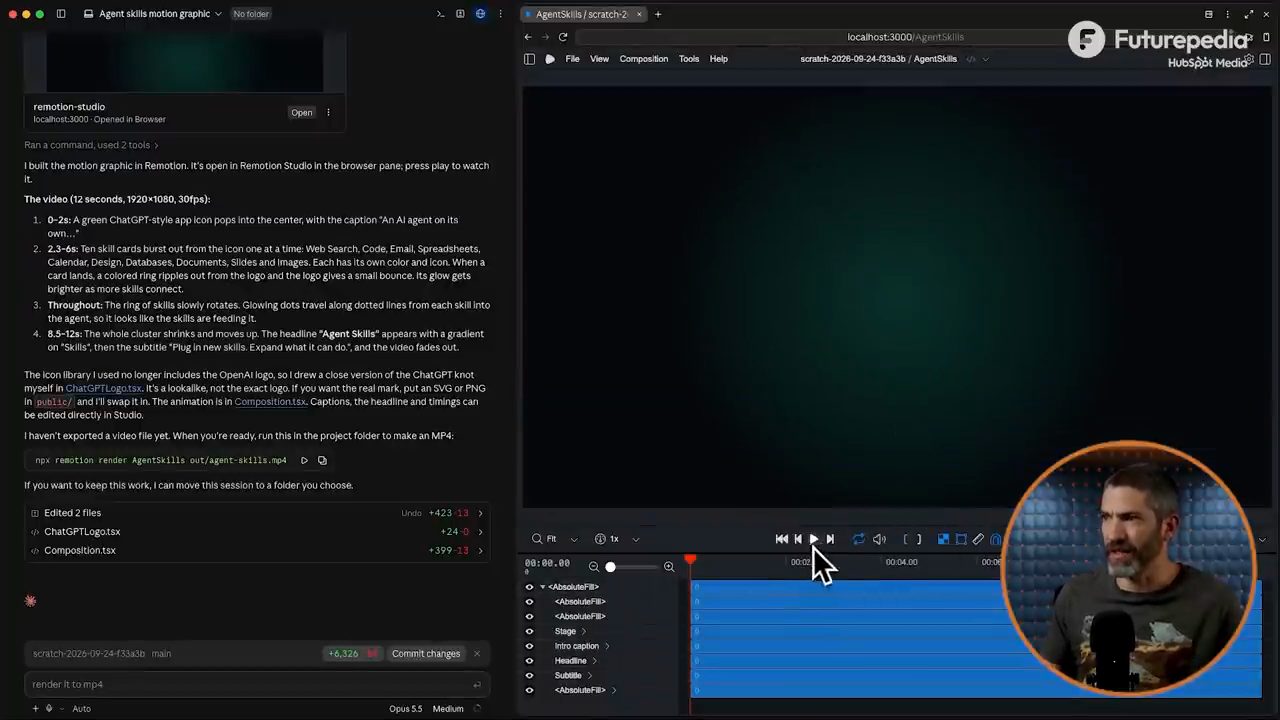Image resolution: width=1280 pixels, height=720 pixels.
Task: Hide the Subtitle layer
Action: click(530, 675)
